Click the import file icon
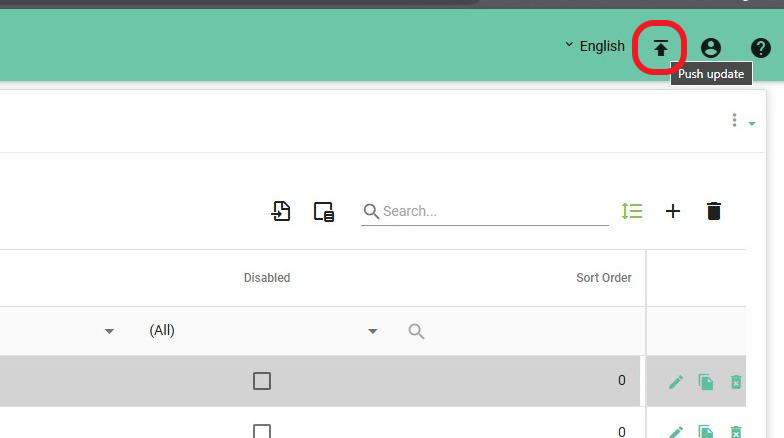The width and height of the screenshot is (784, 438). tap(282, 211)
